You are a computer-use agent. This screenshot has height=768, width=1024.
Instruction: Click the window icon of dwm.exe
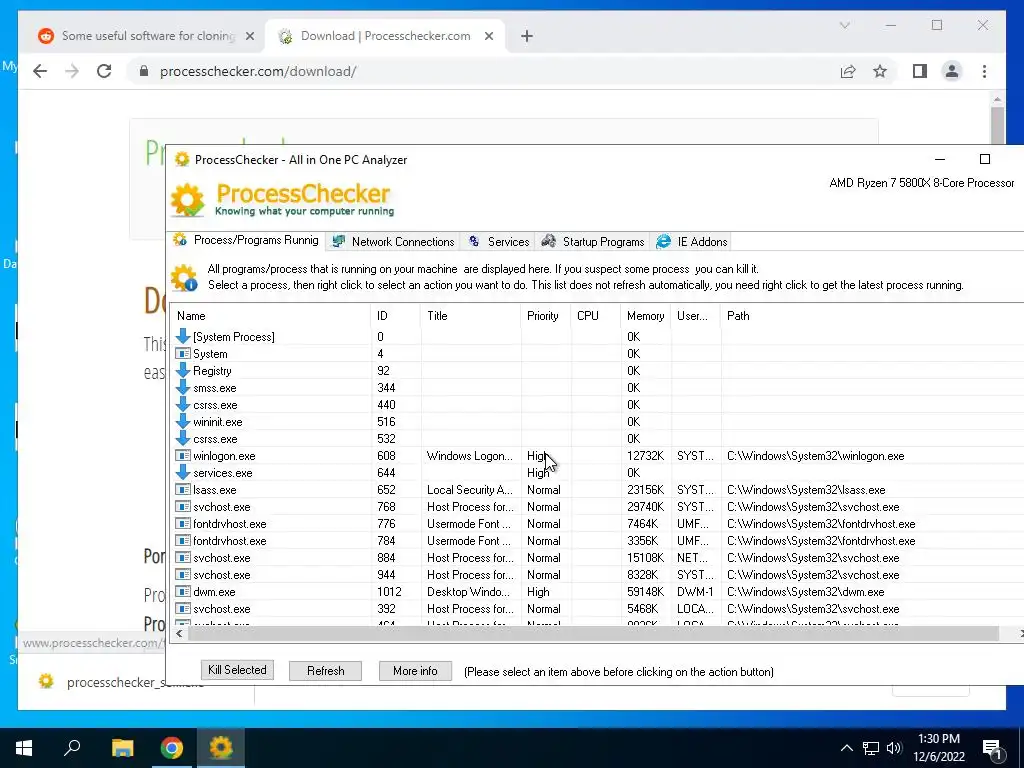click(x=183, y=591)
